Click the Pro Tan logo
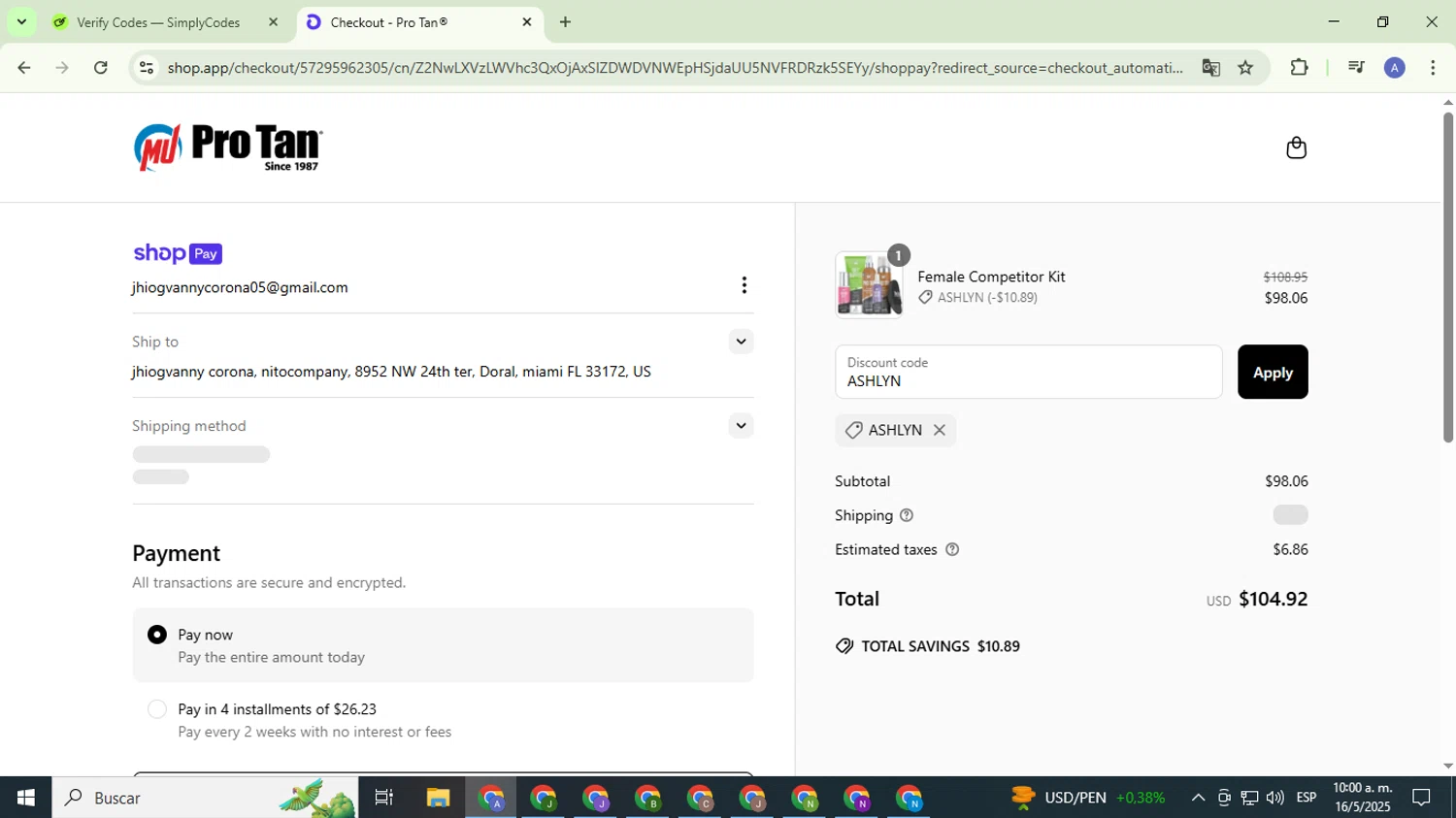Viewport: 1456px width, 818px height. [228, 147]
